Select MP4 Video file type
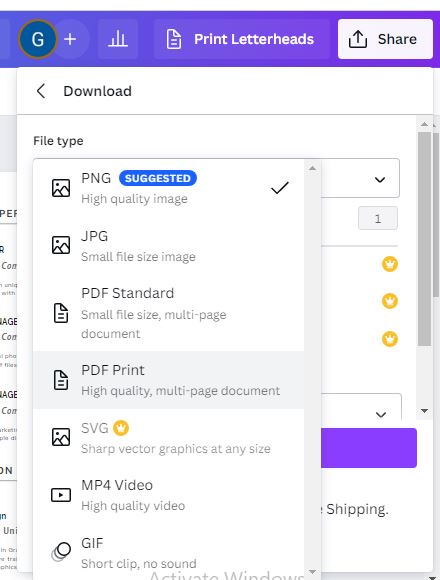Screen dimensions: 440x580 pos(168,495)
